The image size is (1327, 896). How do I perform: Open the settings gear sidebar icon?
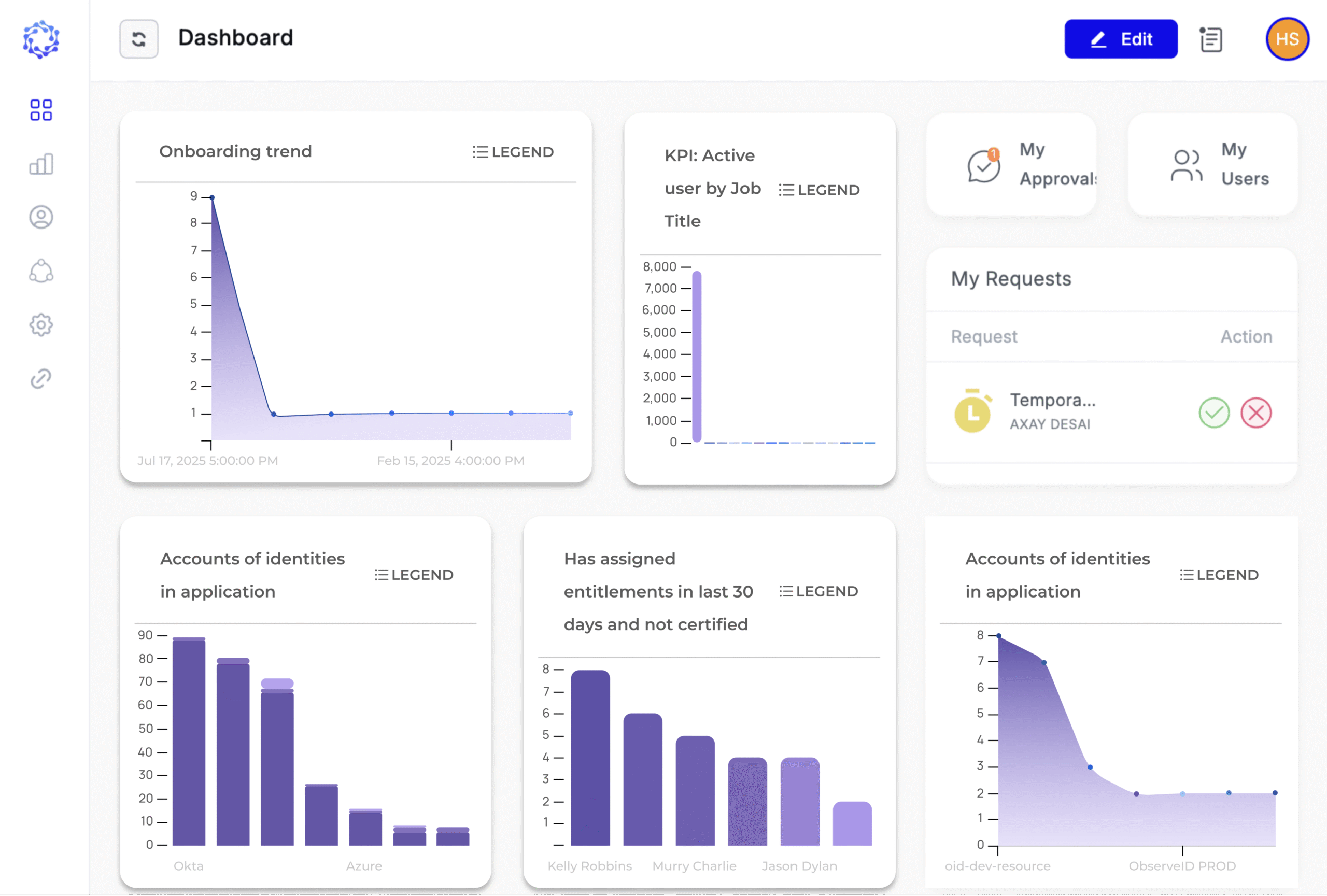click(41, 325)
